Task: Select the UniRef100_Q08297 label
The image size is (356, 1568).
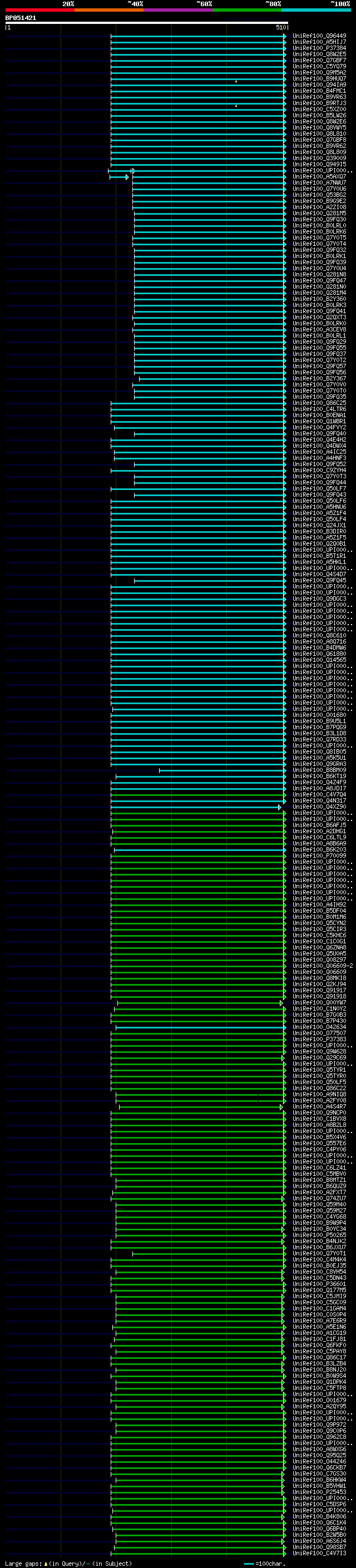Action: click(x=319, y=960)
